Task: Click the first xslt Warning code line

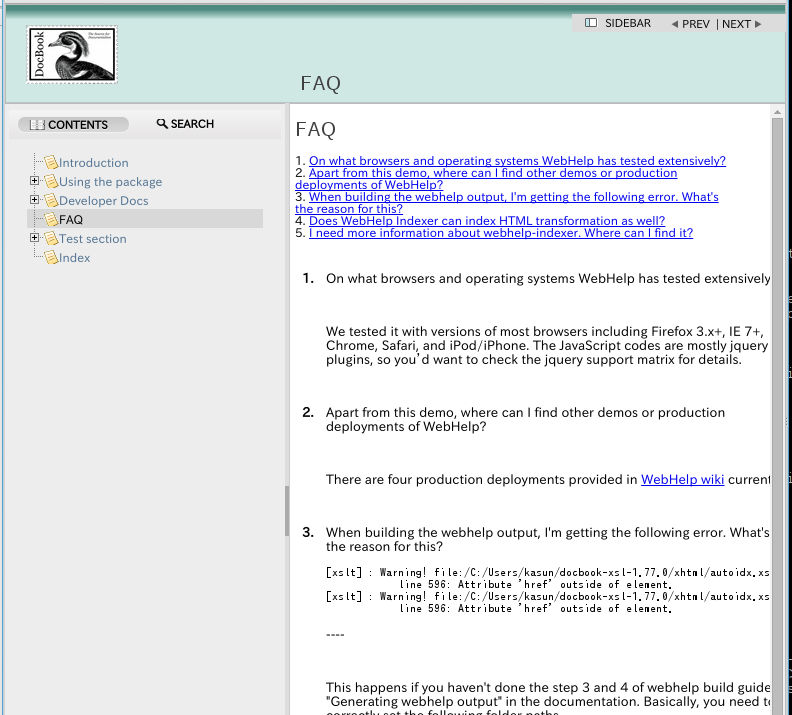Action: (x=548, y=572)
